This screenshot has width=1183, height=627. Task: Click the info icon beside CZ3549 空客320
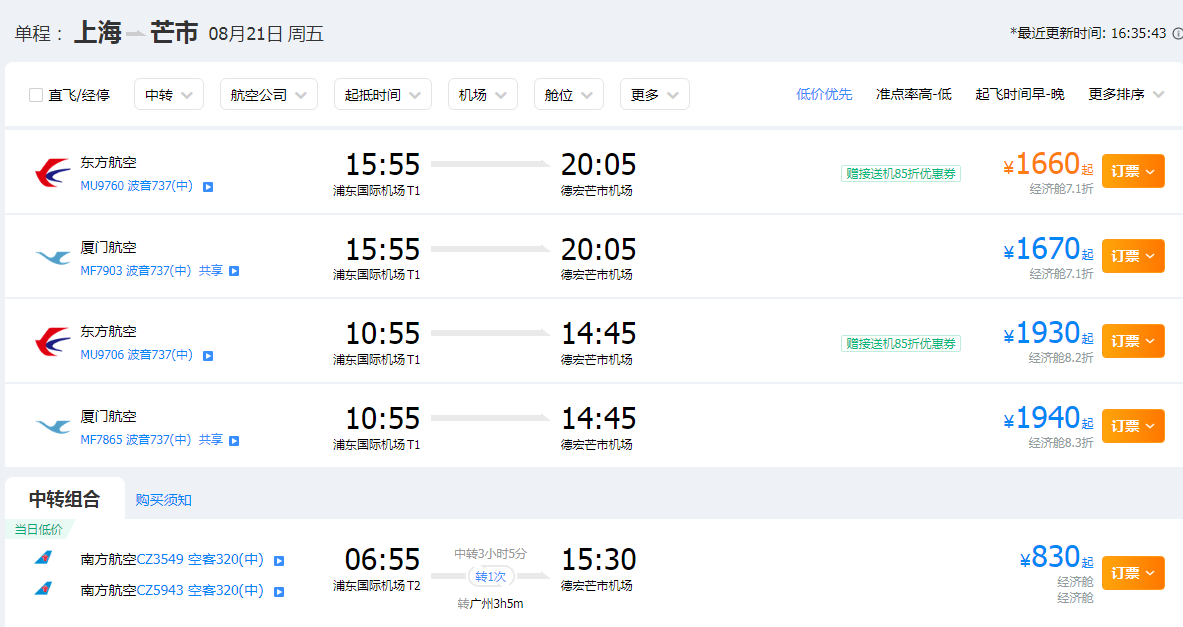(x=279, y=561)
